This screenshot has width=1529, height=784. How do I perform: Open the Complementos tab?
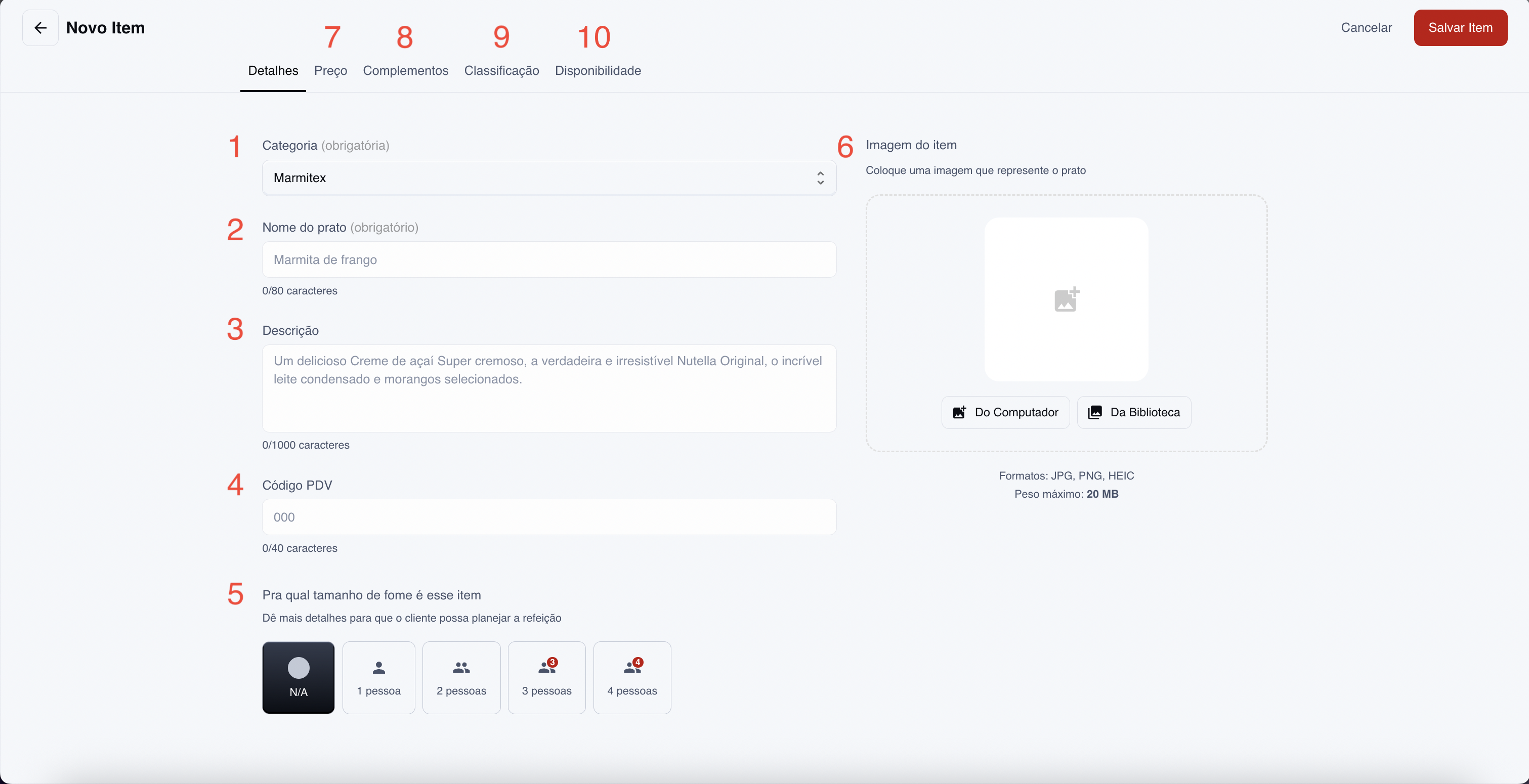pyautogui.click(x=405, y=71)
